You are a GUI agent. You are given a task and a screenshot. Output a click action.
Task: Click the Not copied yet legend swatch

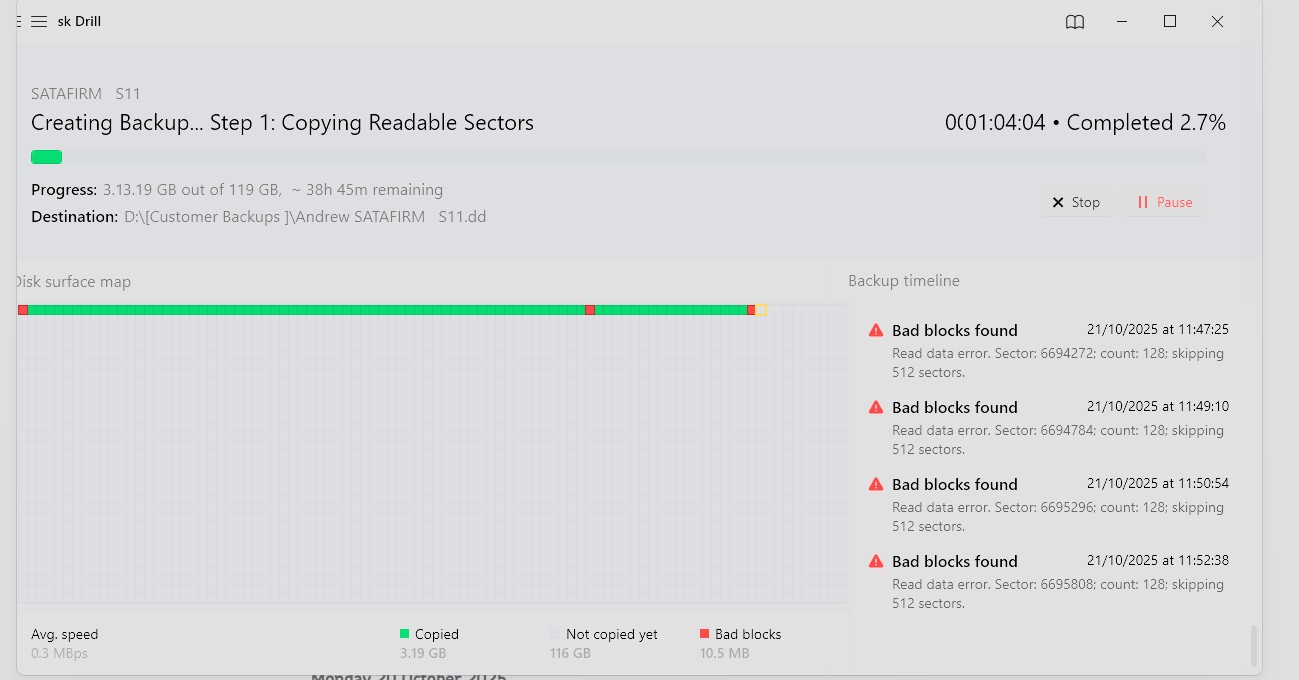pyautogui.click(x=555, y=634)
